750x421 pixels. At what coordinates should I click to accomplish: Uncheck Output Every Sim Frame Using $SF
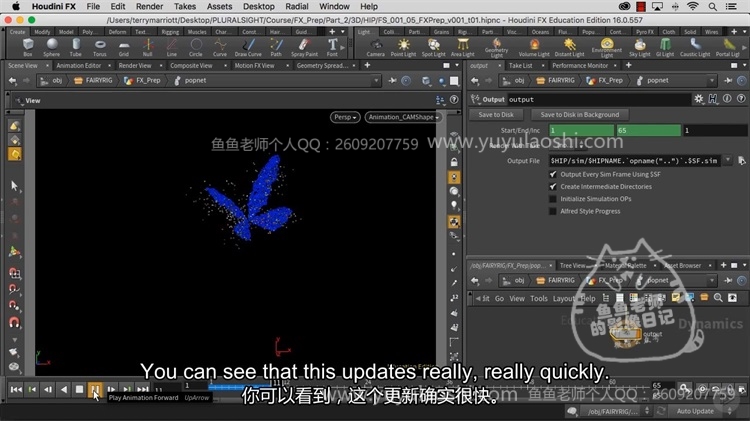[553, 174]
